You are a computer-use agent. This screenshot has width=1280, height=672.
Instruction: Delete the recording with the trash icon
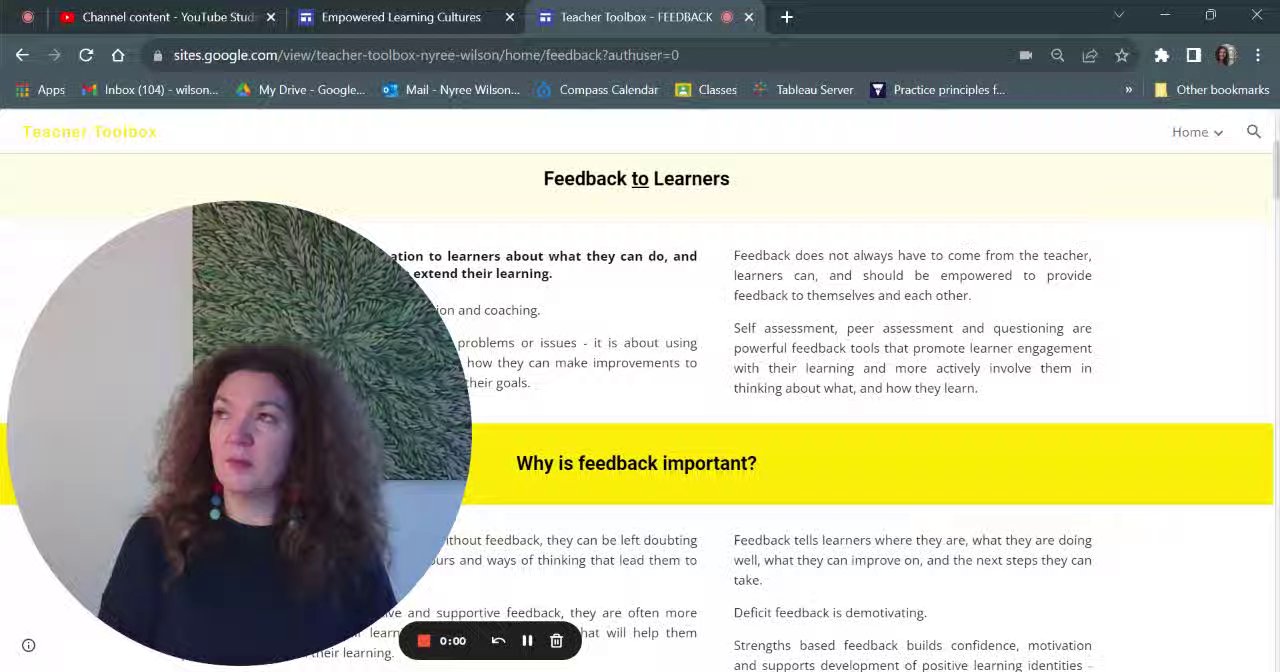point(557,641)
